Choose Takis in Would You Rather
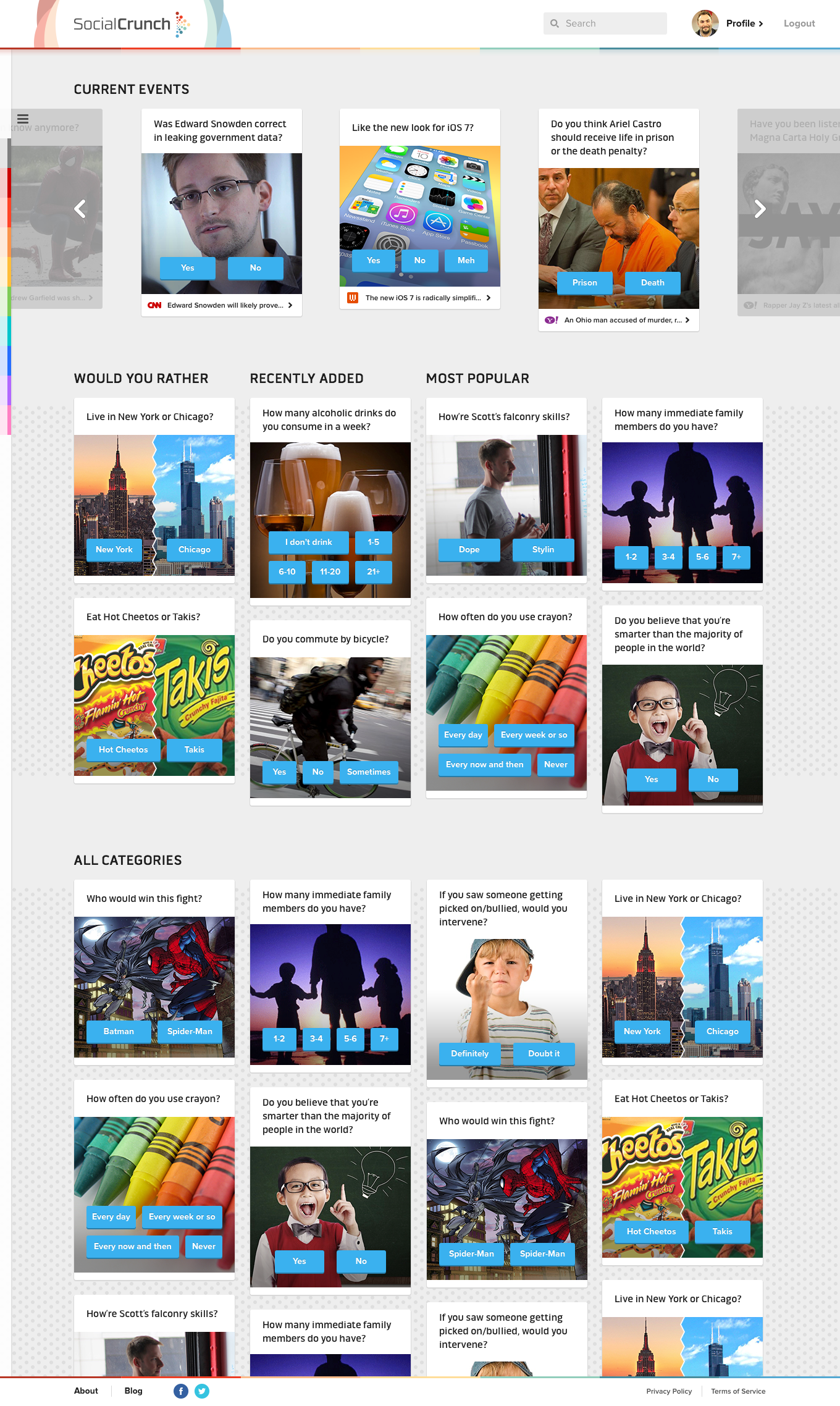This screenshot has width=840, height=1406. click(195, 750)
